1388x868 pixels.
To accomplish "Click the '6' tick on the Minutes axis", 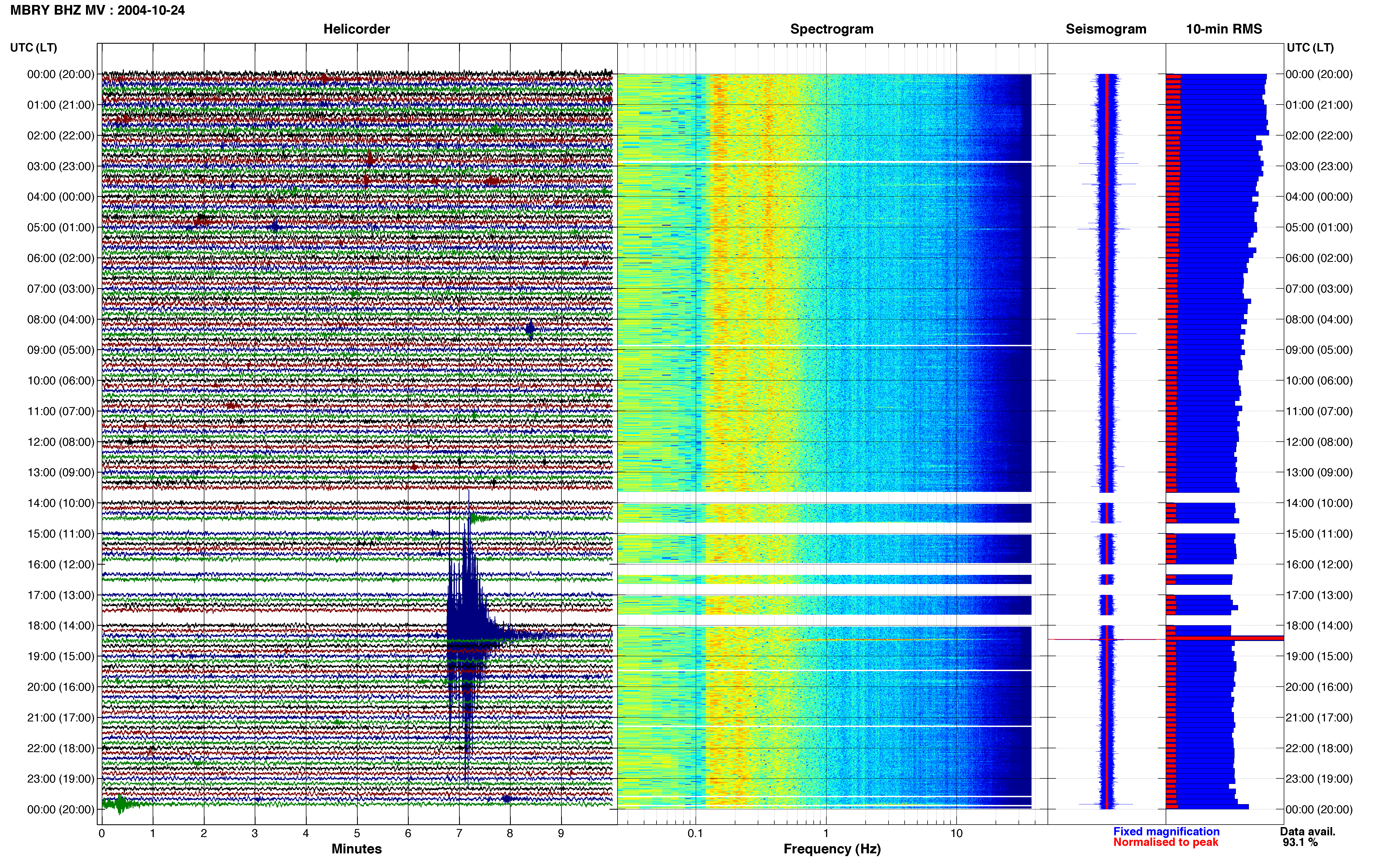I will pyautogui.click(x=408, y=833).
